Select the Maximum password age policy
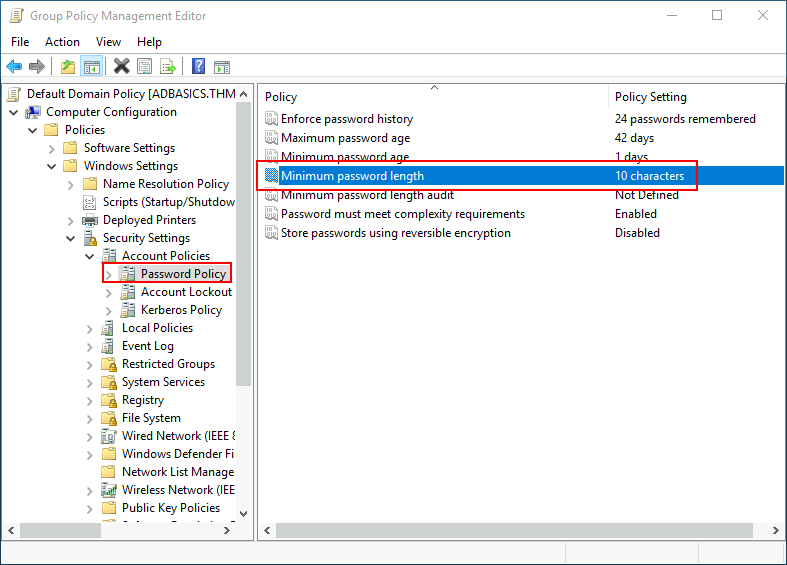This screenshot has width=787, height=565. 345,138
